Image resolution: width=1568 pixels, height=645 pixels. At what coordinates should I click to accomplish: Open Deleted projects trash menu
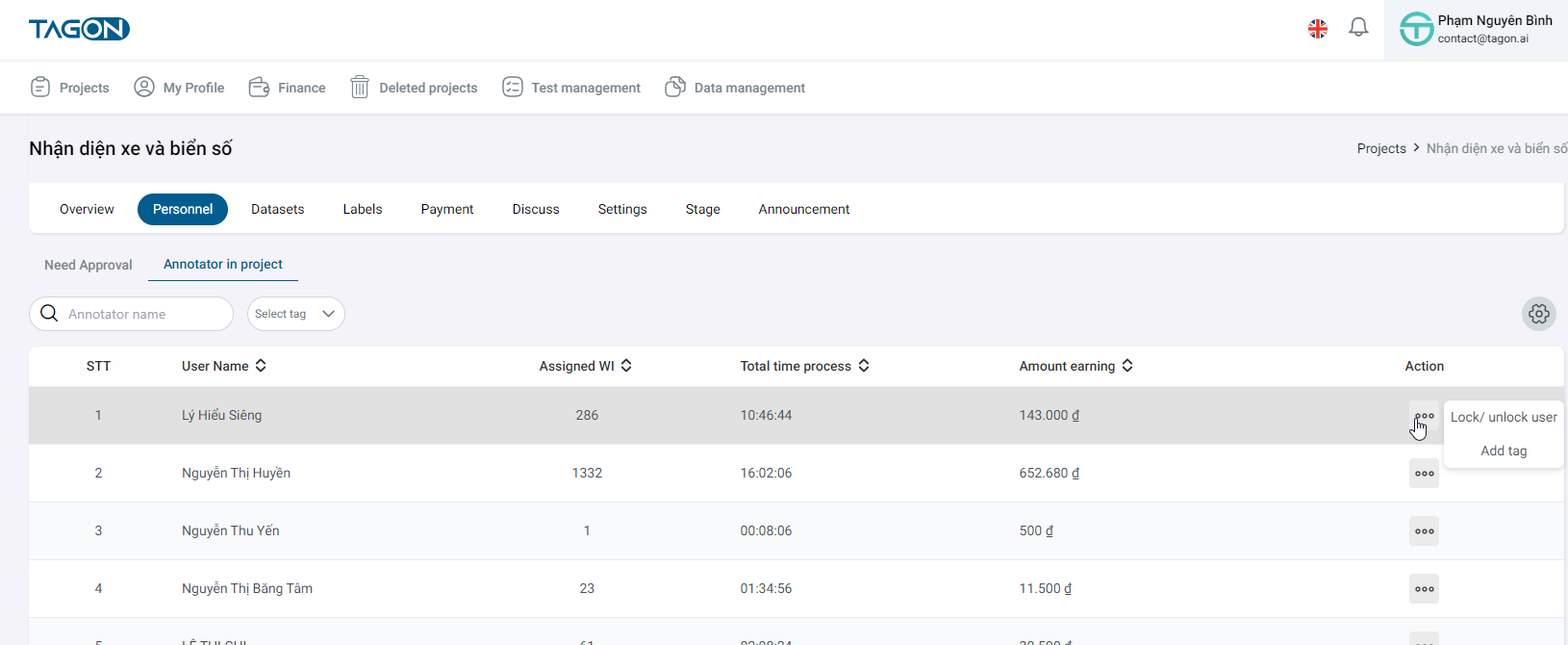click(414, 88)
